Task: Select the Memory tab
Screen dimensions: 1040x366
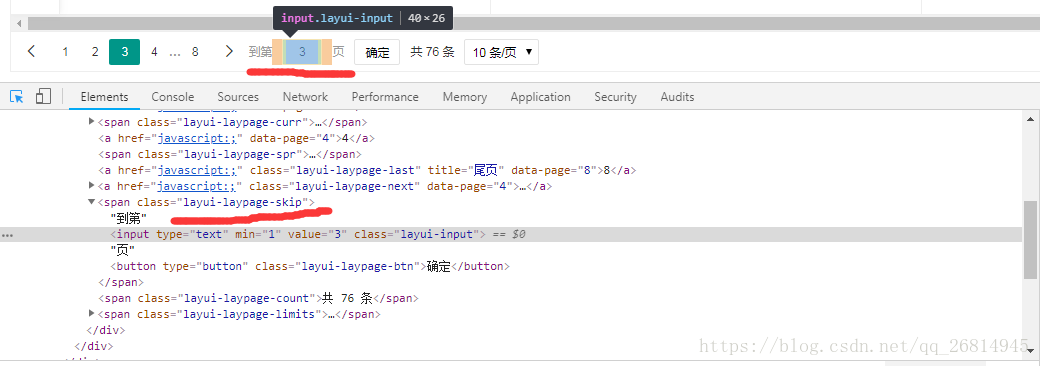Action: 464,97
